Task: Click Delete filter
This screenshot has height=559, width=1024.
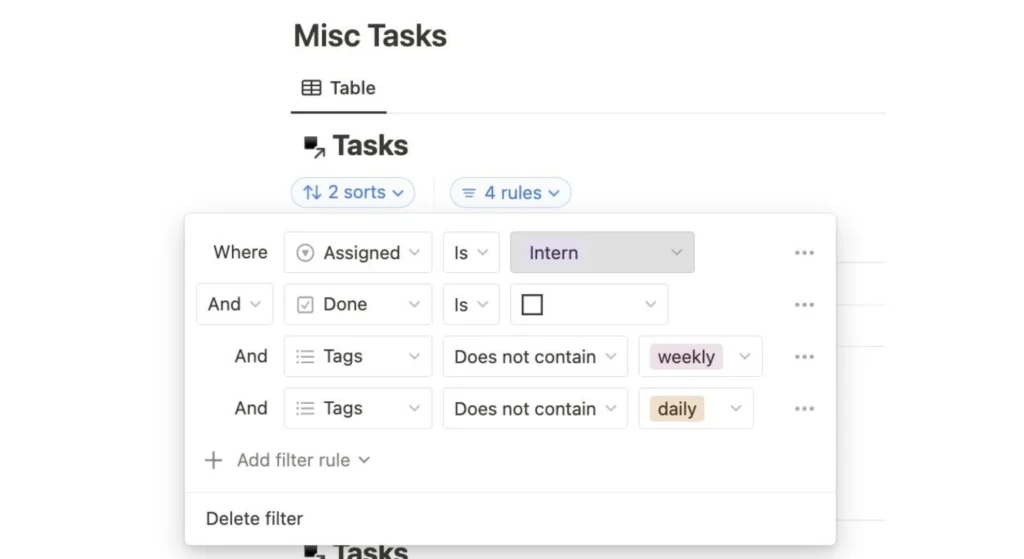Action: pos(254,519)
